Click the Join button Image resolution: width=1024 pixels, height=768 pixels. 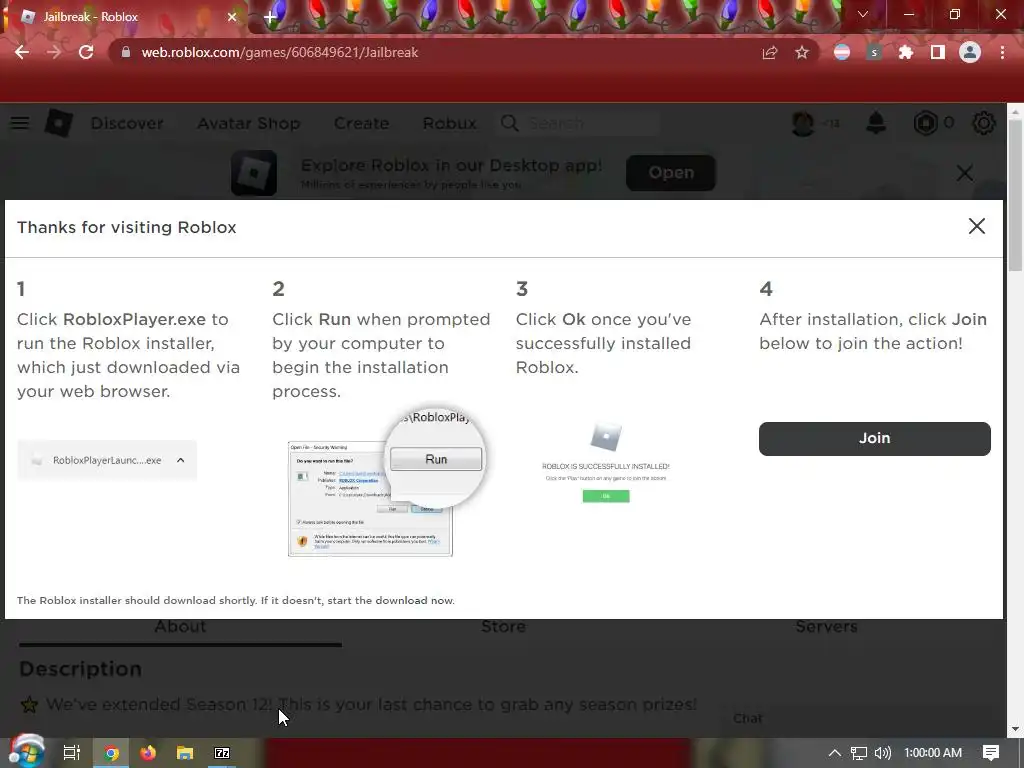(874, 438)
